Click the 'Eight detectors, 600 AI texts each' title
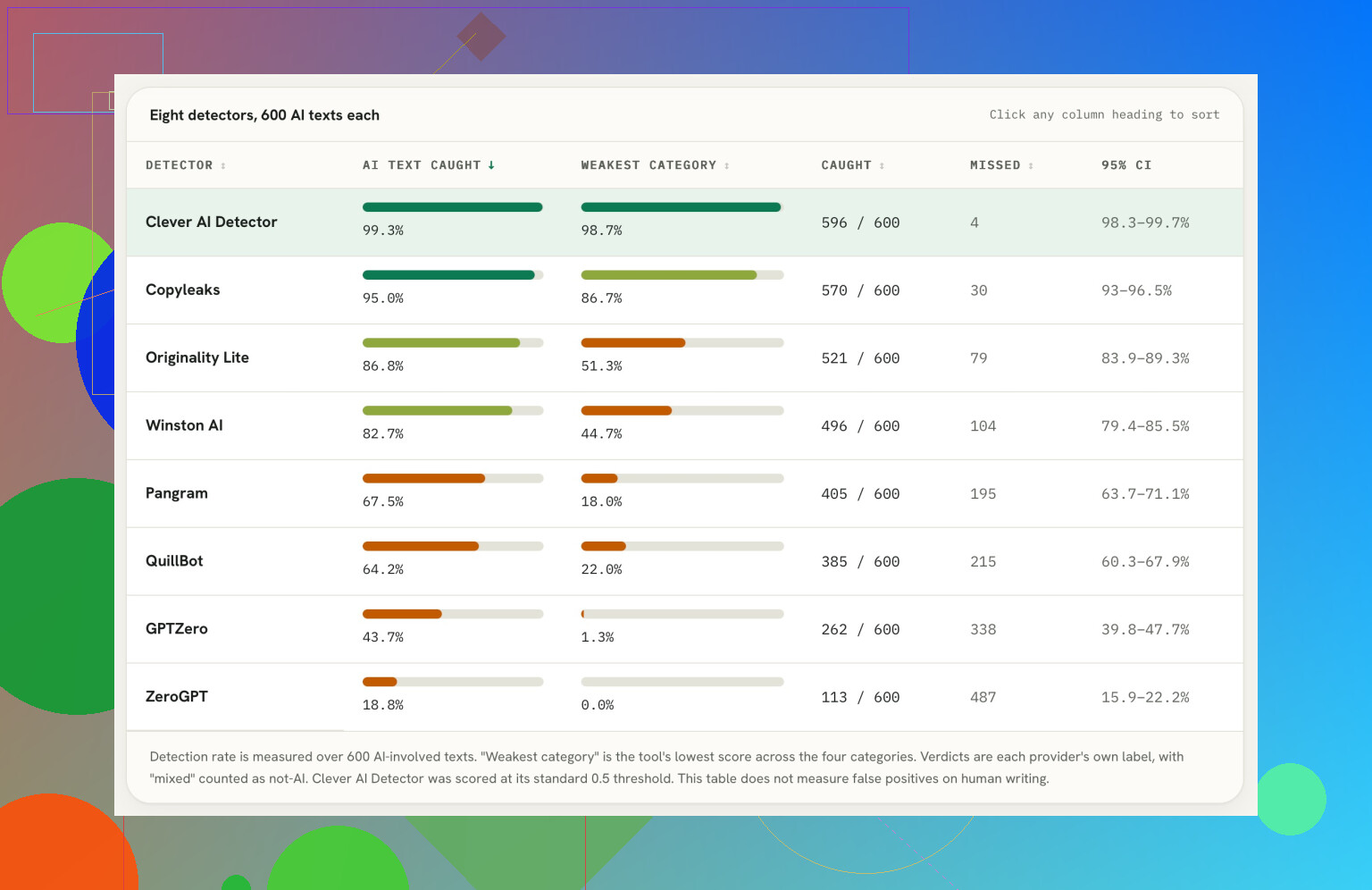Image resolution: width=1372 pixels, height=890 pixels. click(264, 115)
